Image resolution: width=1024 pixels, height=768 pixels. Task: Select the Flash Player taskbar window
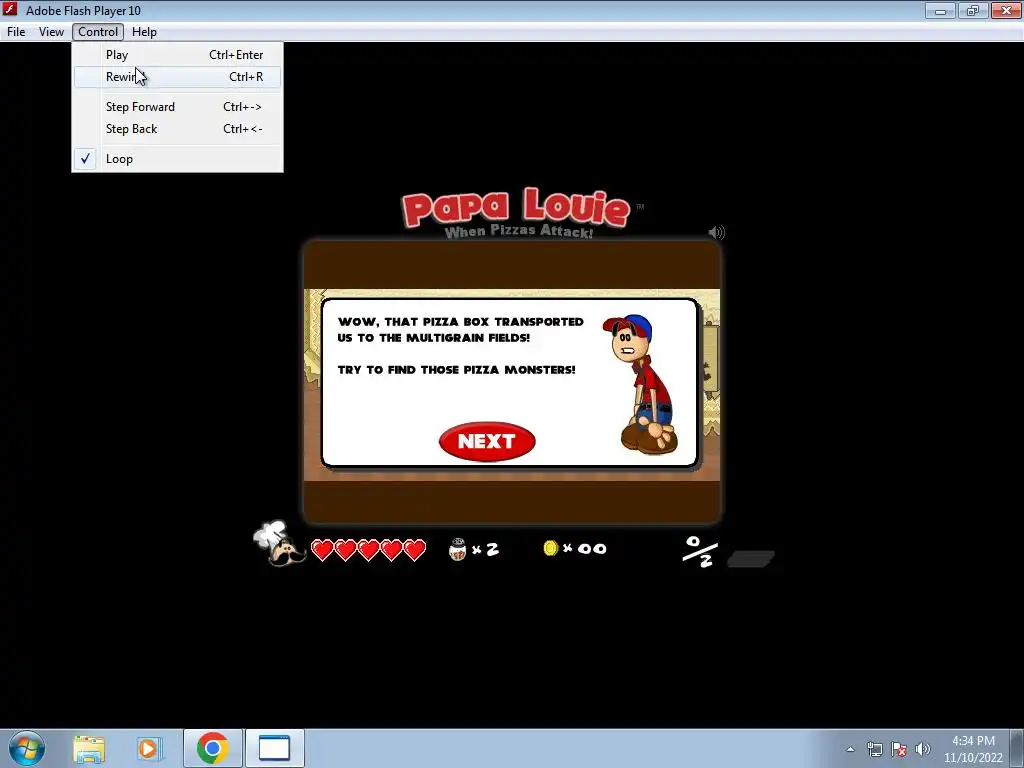(274, 748)
